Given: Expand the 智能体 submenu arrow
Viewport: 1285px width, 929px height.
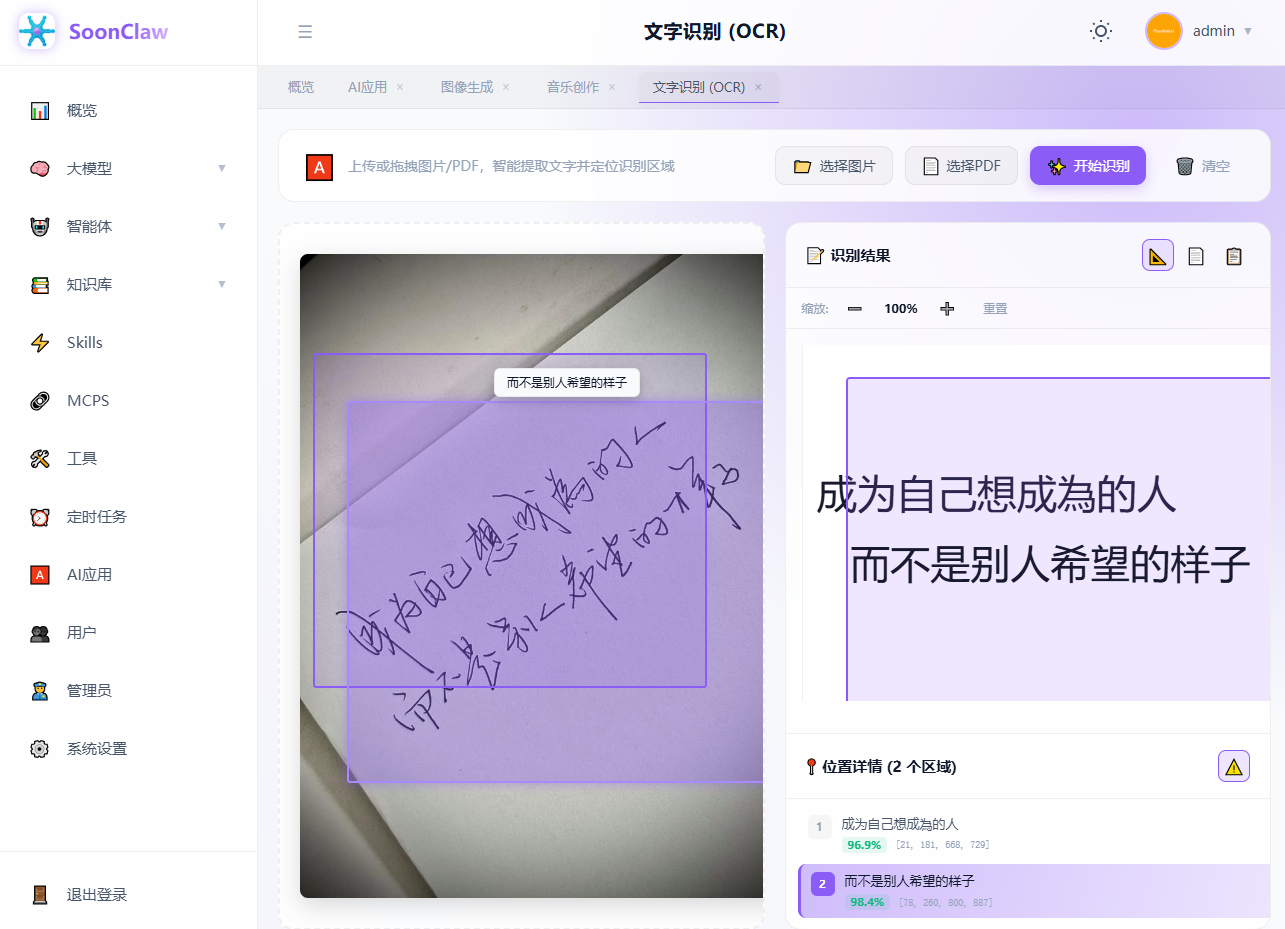Looking at the screenshot, I should (222, 226).
